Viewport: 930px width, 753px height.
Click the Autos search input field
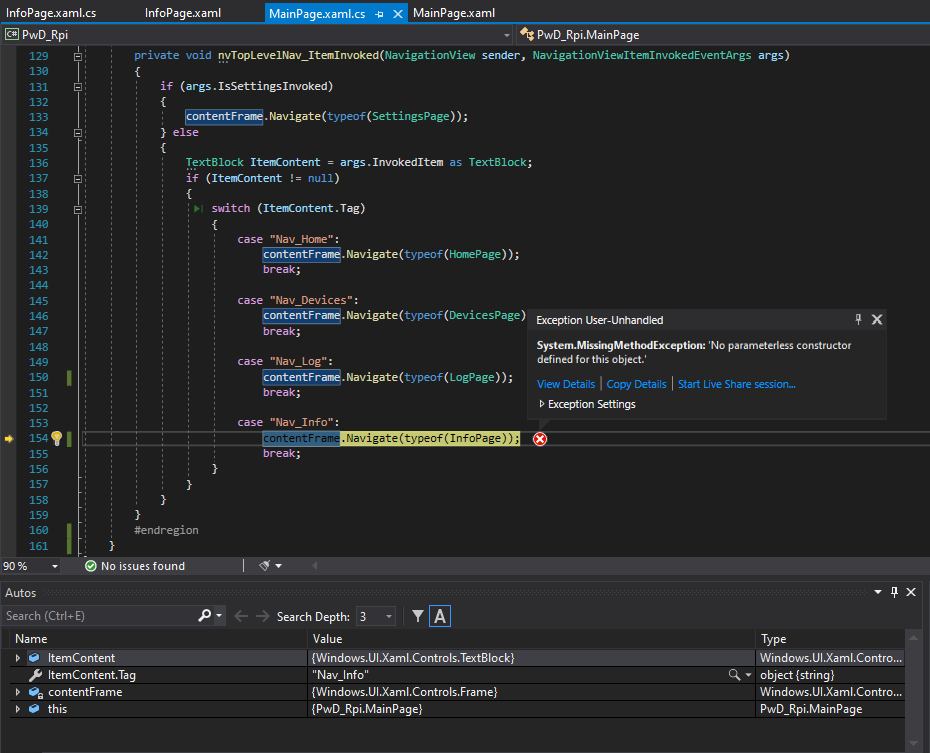point(100,616)
